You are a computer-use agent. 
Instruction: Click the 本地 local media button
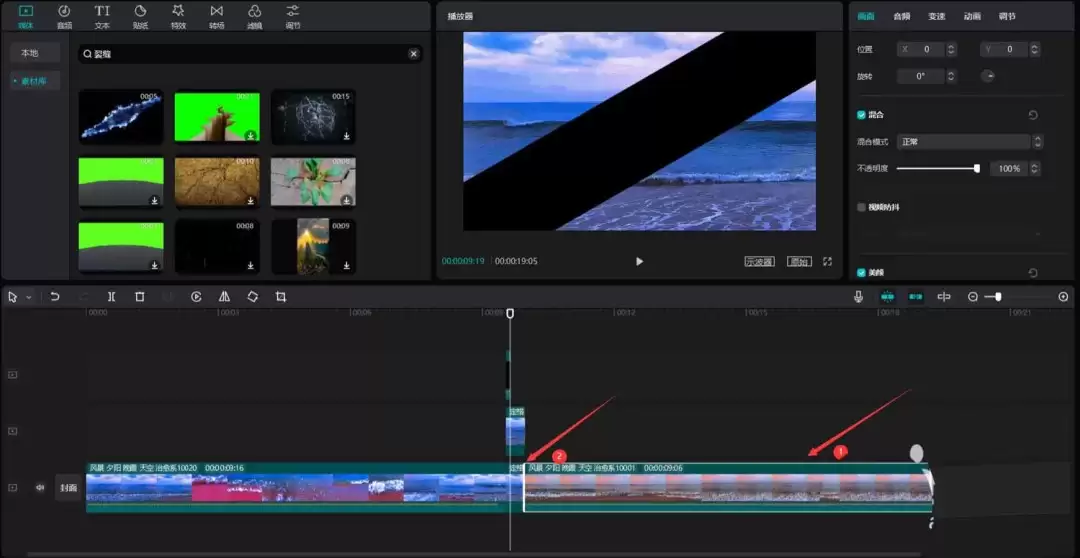point(30,53)
